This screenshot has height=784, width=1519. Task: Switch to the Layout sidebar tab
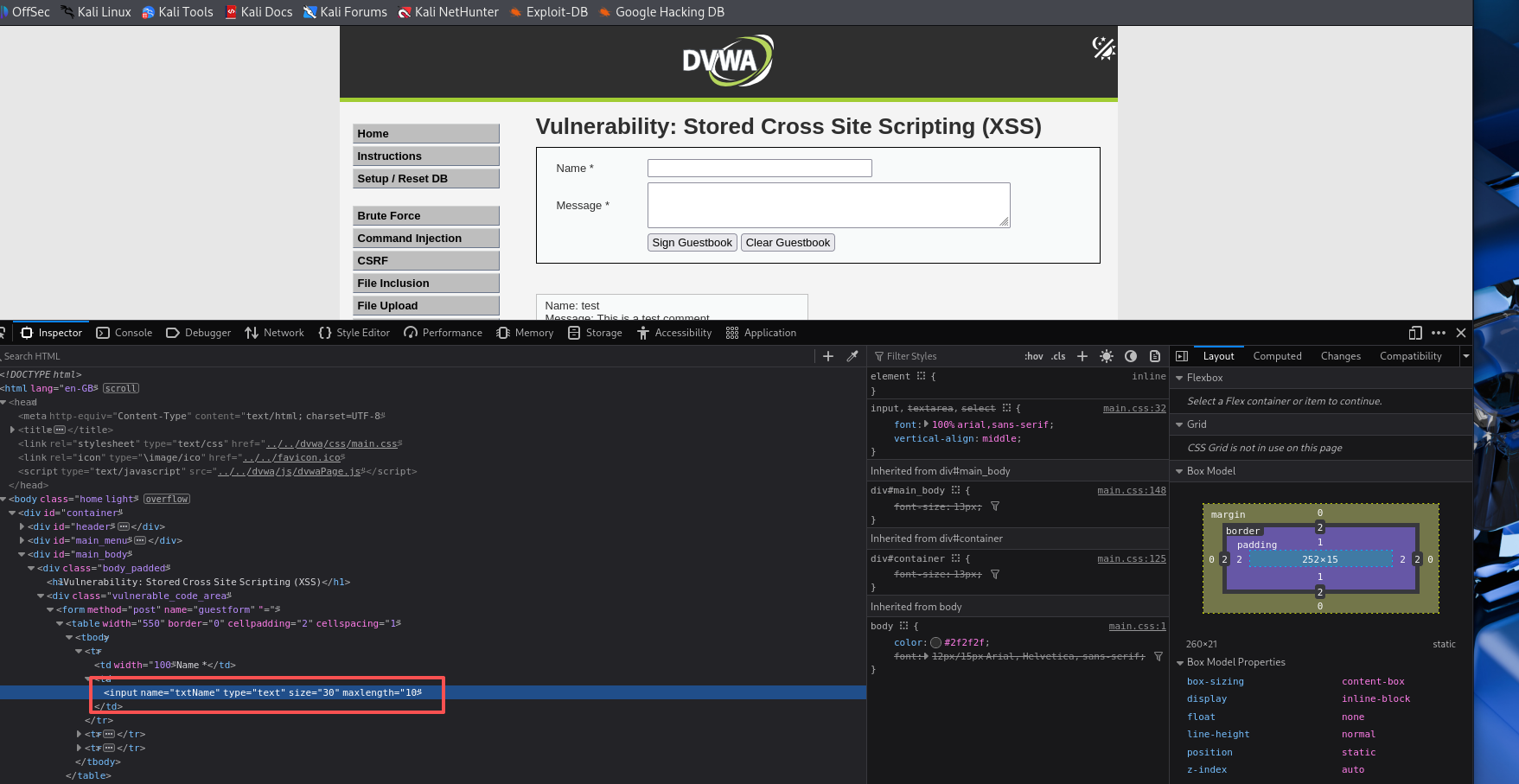(1219, 356)
